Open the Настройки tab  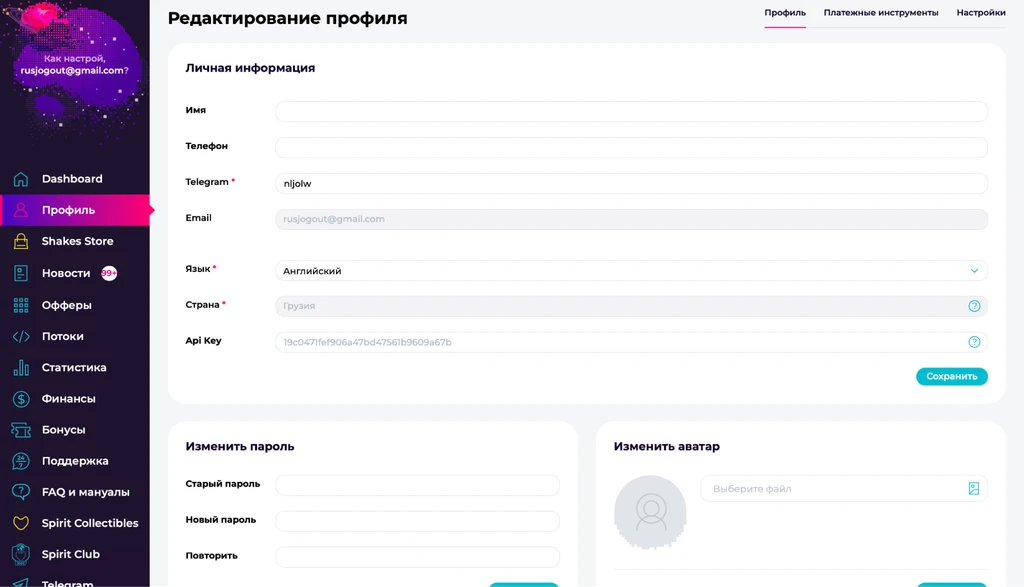[x=981, y=12]
